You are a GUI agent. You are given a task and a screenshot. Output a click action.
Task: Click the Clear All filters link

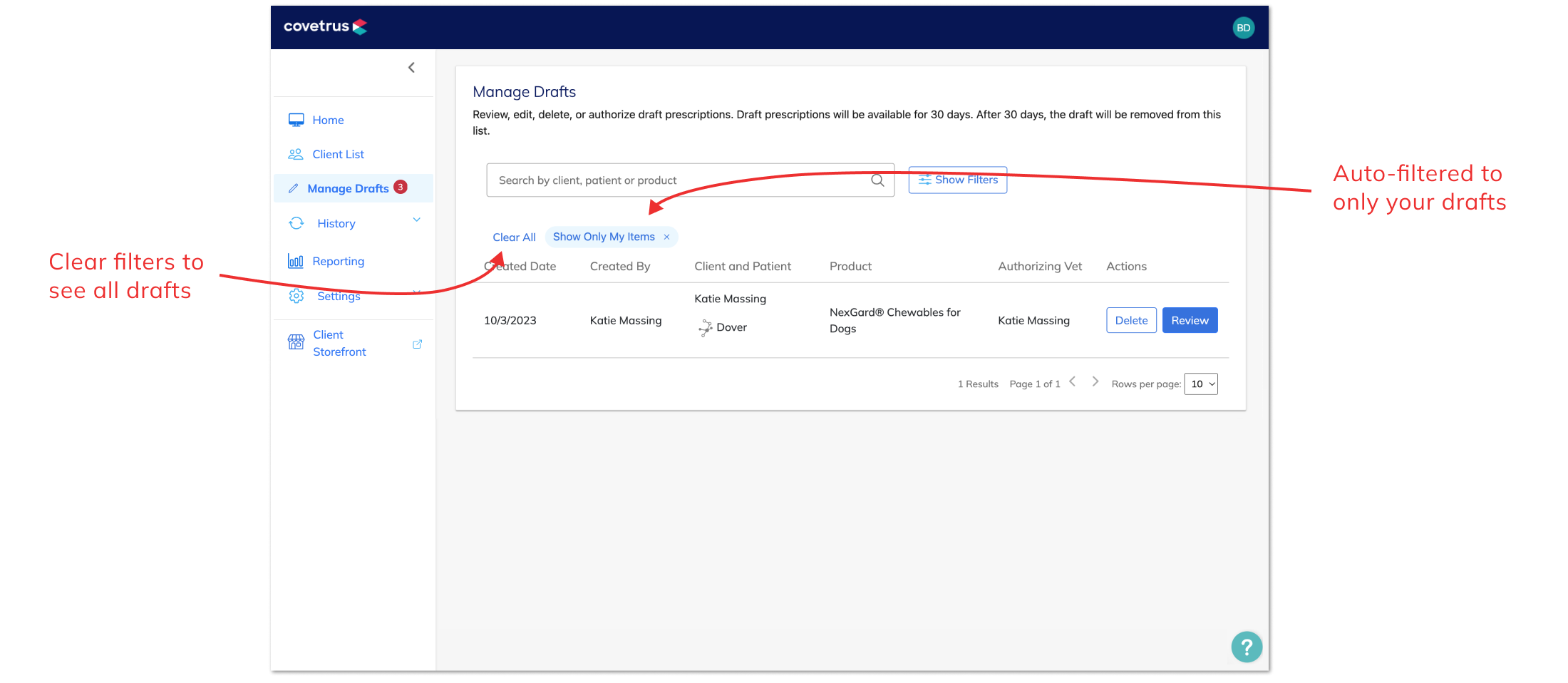coord(514,237)
